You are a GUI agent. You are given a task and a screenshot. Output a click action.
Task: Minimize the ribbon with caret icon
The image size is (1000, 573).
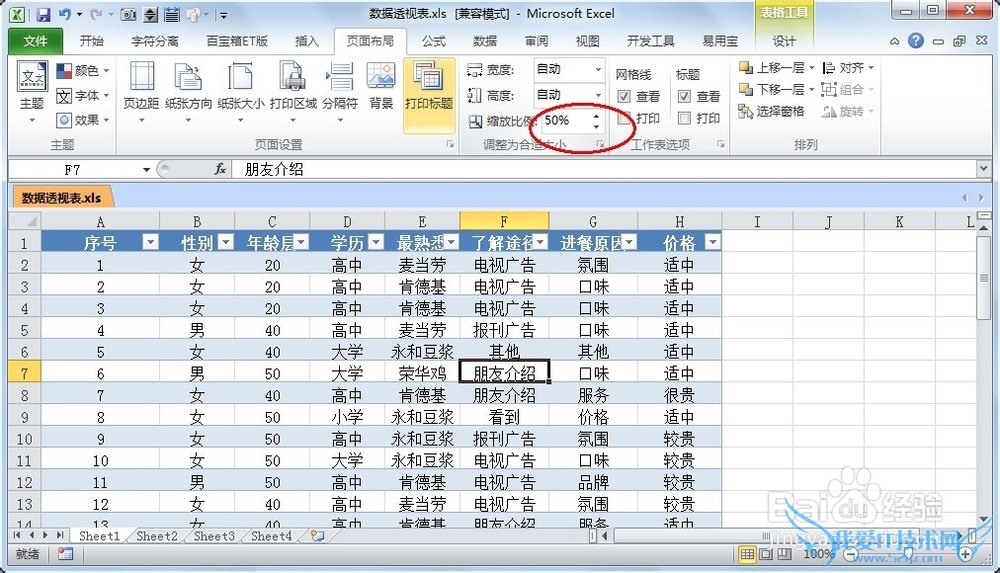(x=895, y=41)
